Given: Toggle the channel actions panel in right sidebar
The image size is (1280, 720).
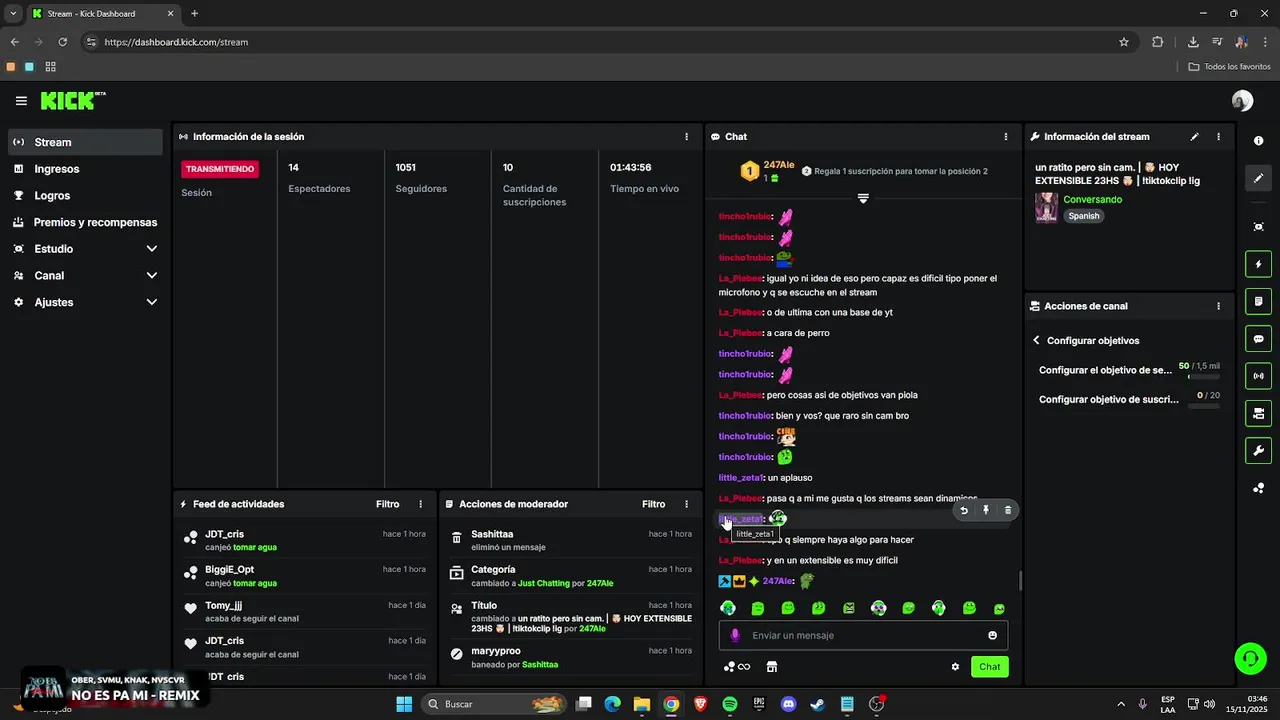Looking at the screenshot, I should [1258, 413].
